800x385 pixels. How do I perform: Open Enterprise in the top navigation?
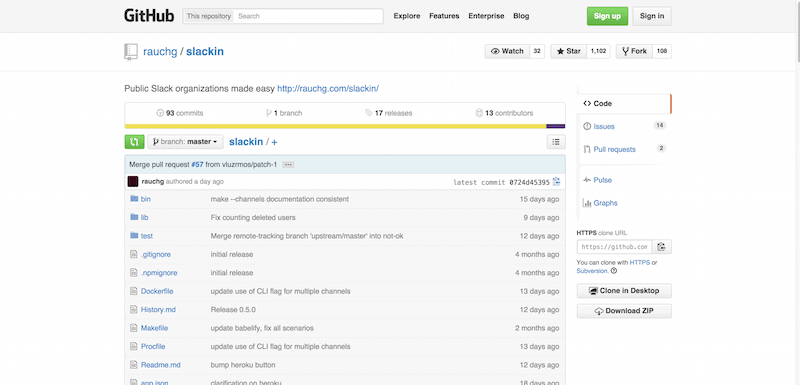point(486,16)
